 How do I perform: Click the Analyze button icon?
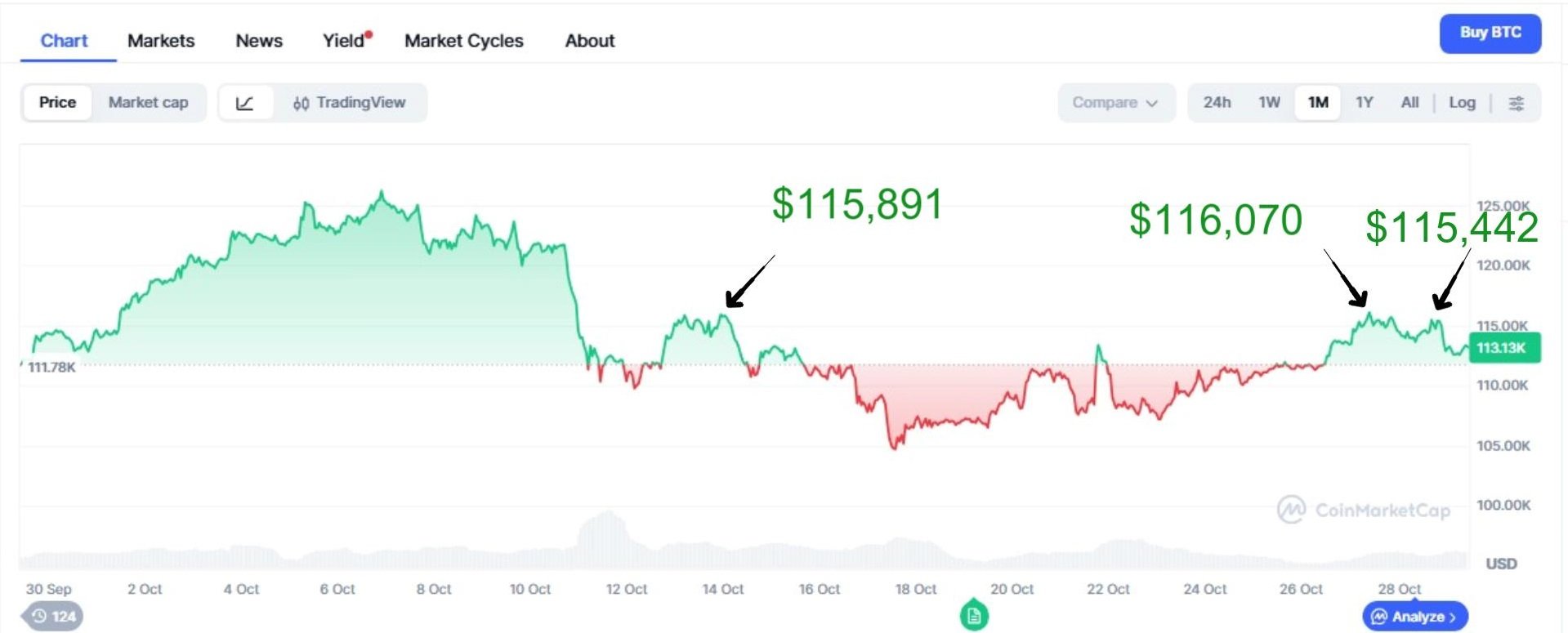click(x=1379, y=617)
